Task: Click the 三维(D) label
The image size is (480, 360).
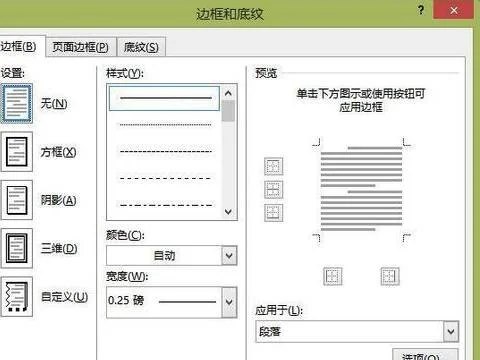Action: click(x=59, y=249)
